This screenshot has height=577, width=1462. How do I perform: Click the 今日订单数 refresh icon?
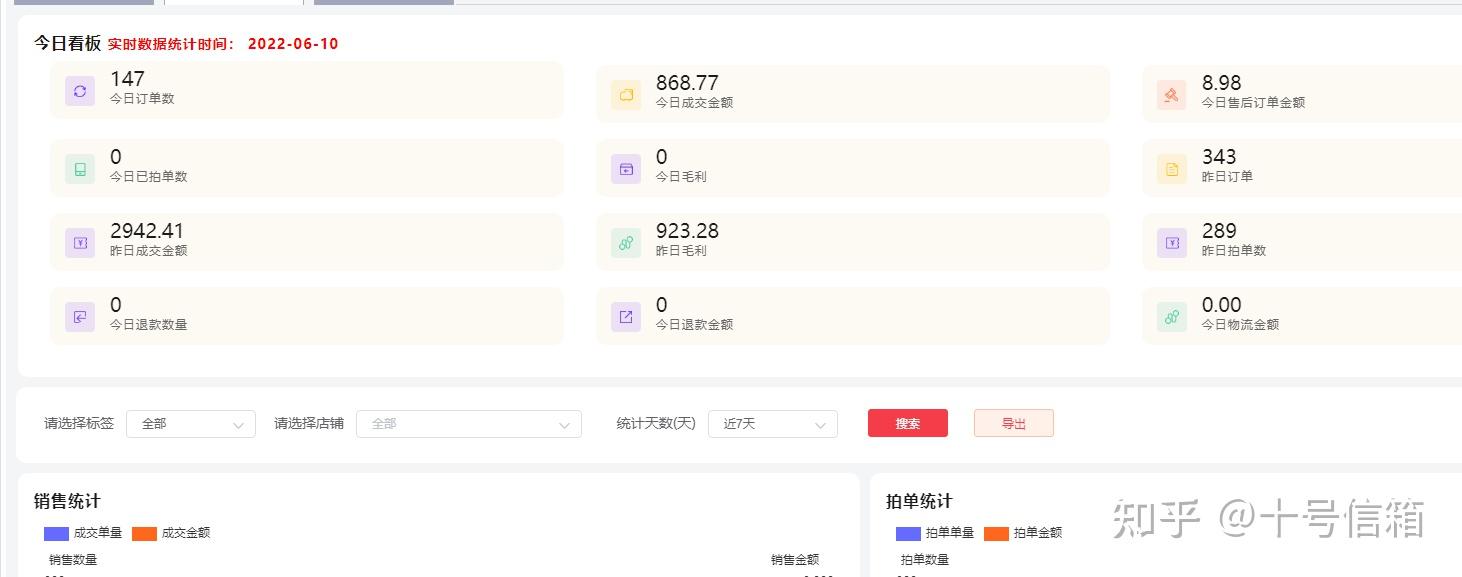pos(80,91)
